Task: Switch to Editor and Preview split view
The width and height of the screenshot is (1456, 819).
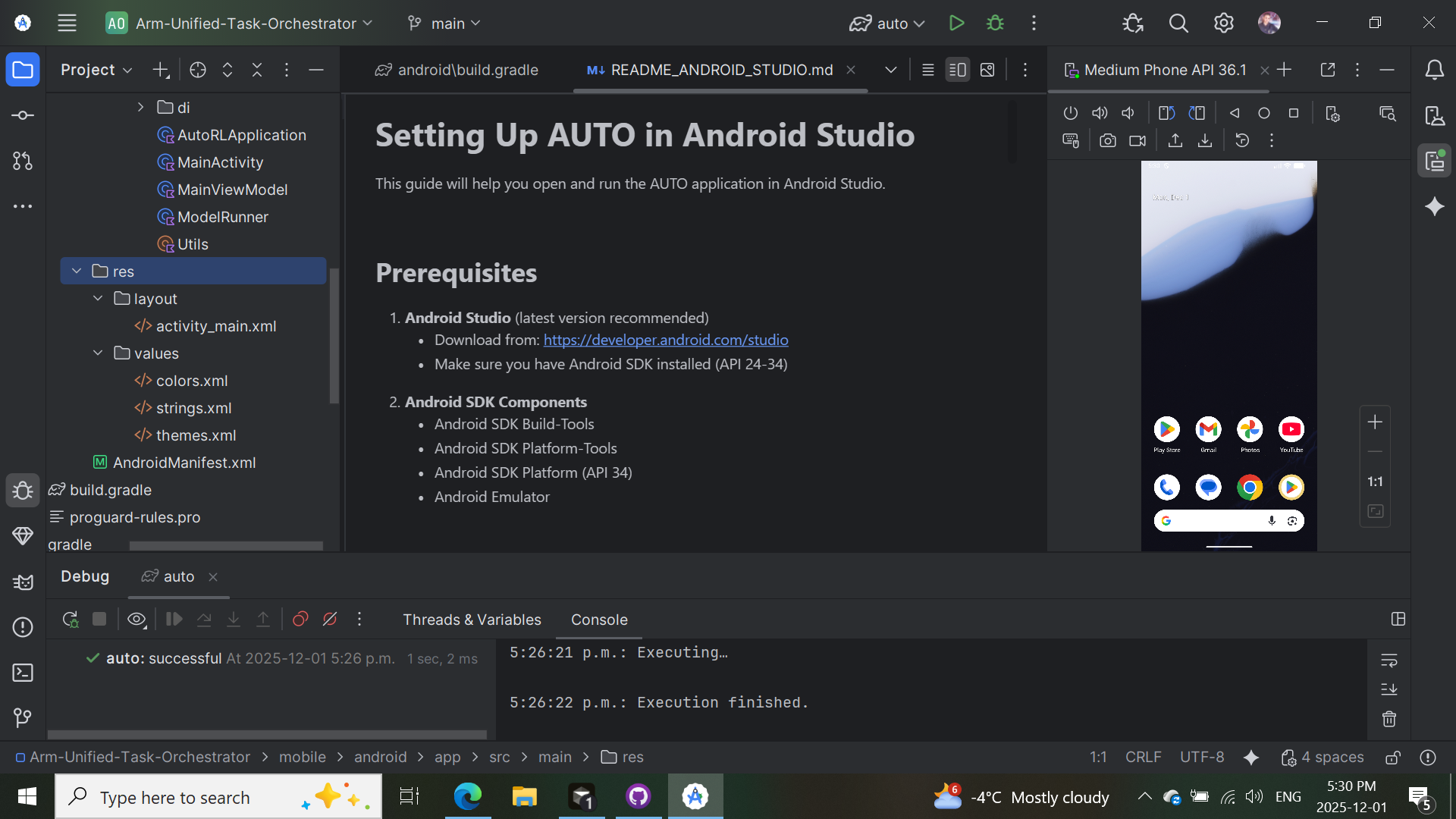Action: click(x=957, y=70)
